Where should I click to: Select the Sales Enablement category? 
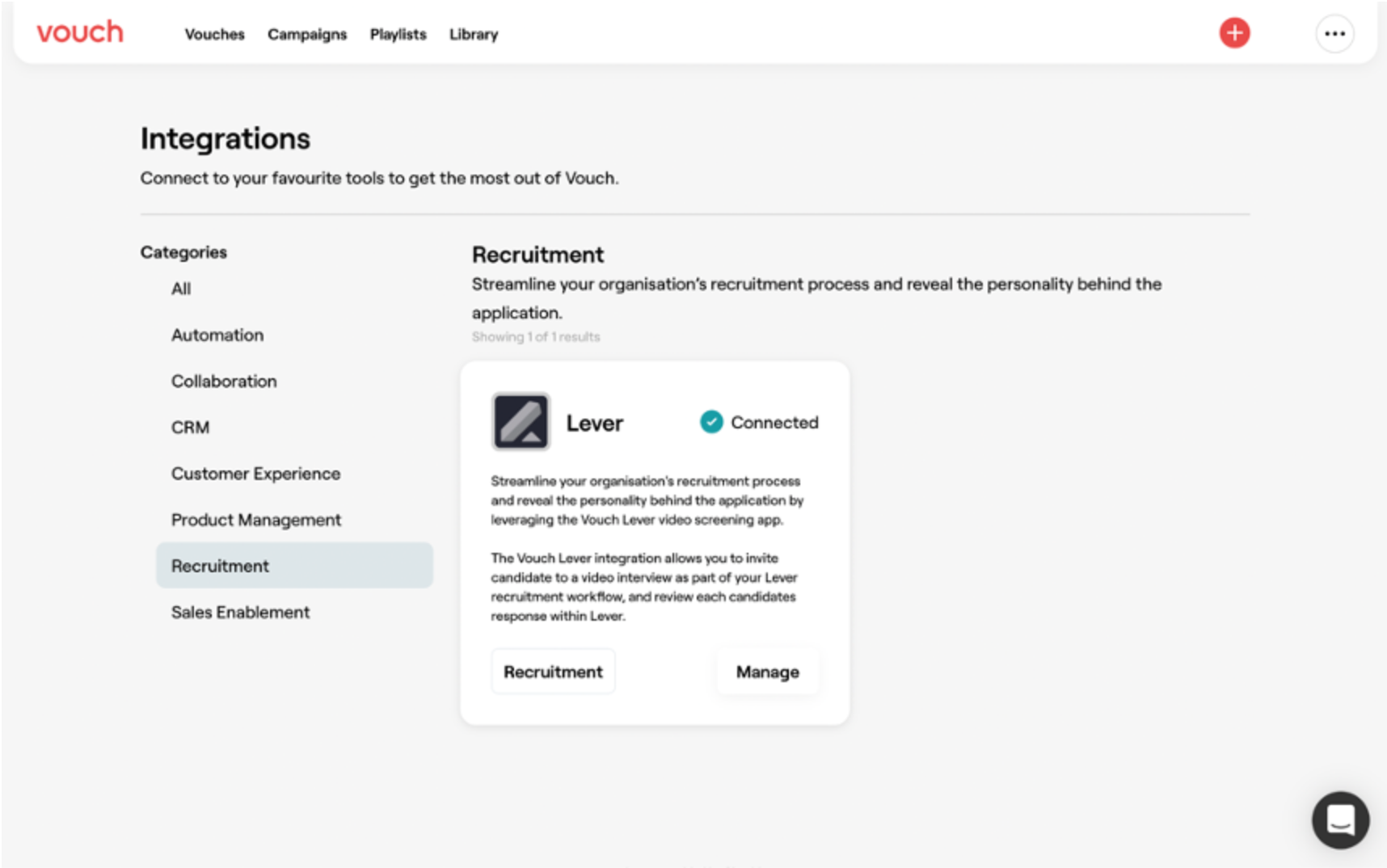(239, 612)
